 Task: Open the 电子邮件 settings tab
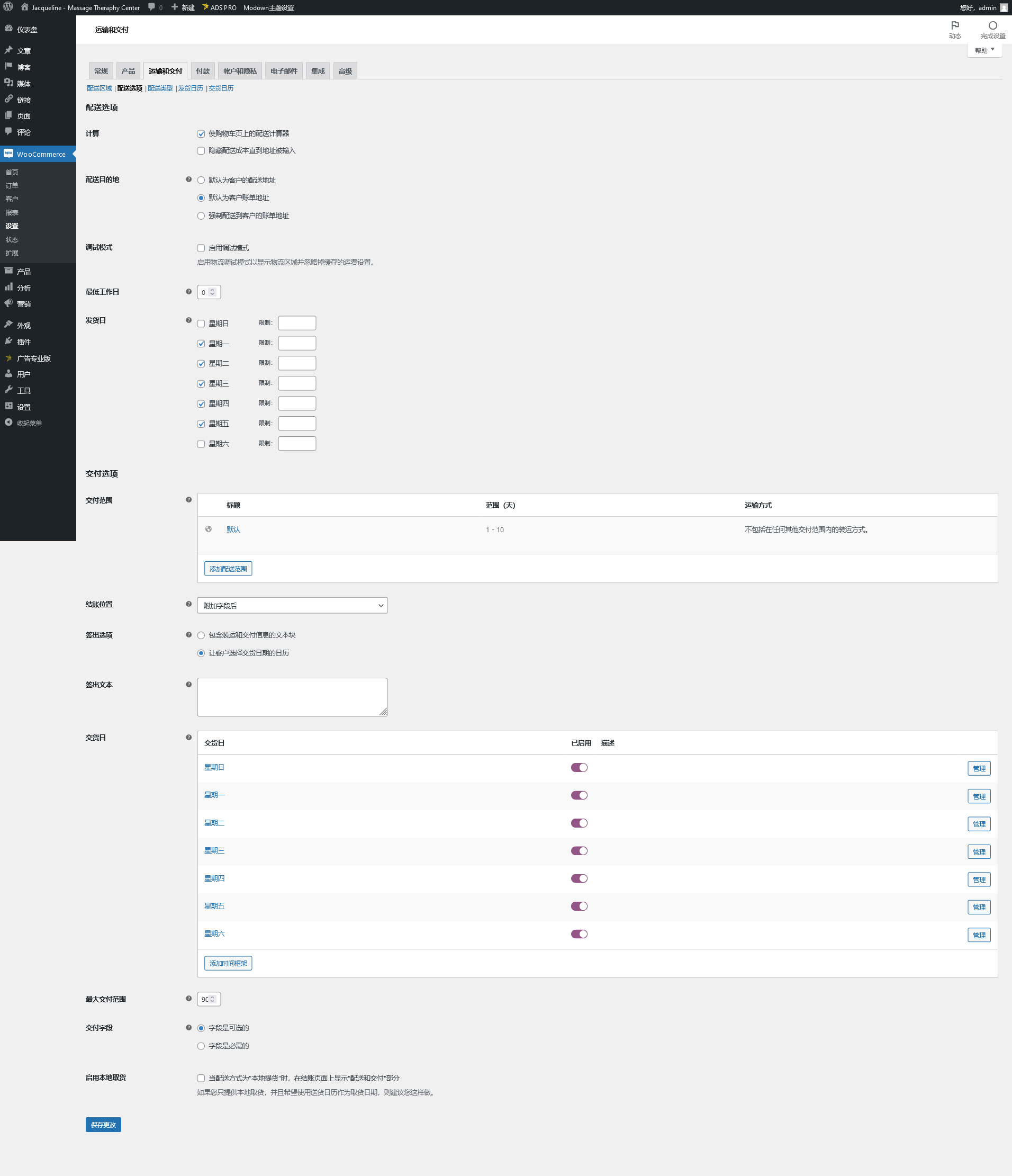pos(284,71)
